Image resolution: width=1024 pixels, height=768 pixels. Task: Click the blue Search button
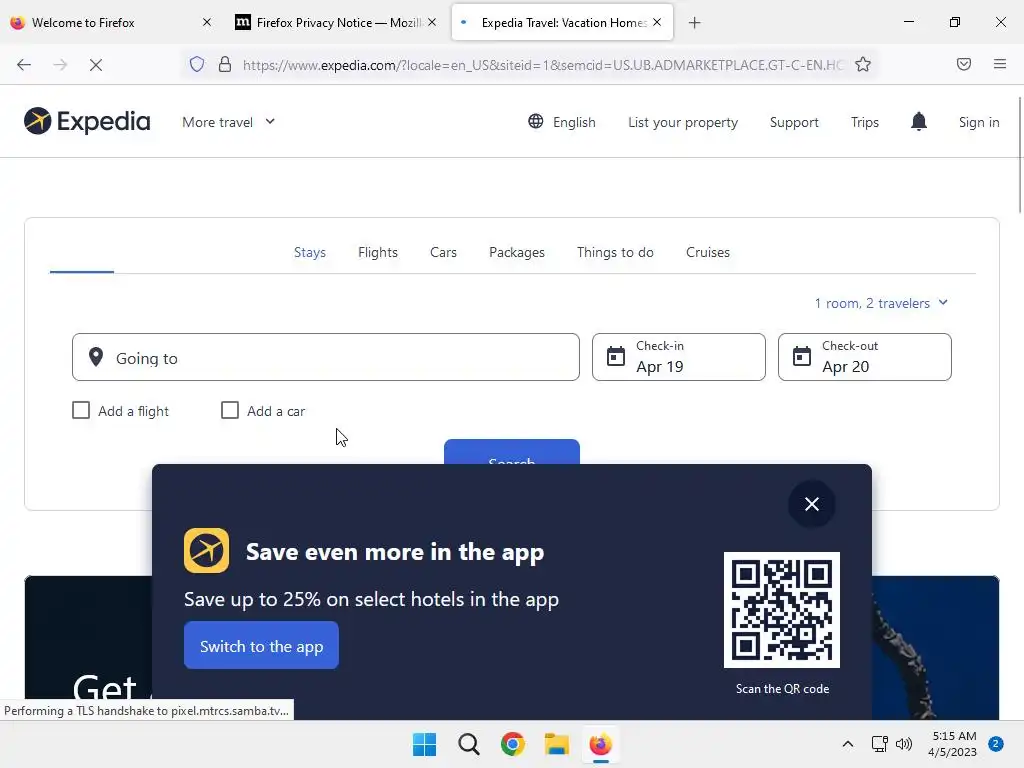tap(512, 452)
